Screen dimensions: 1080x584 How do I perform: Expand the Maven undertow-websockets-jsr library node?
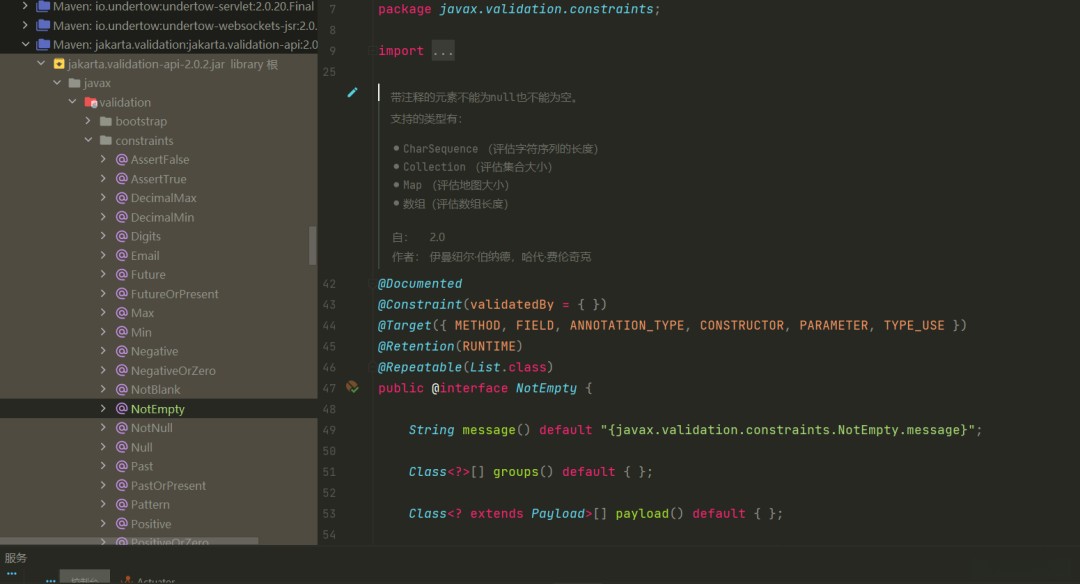(25, 25)
